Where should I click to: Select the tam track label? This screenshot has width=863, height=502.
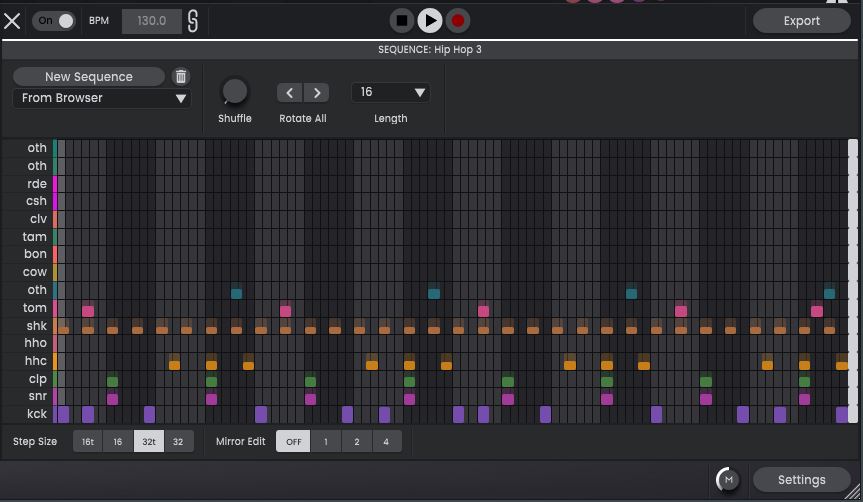(x=34, y=237)
